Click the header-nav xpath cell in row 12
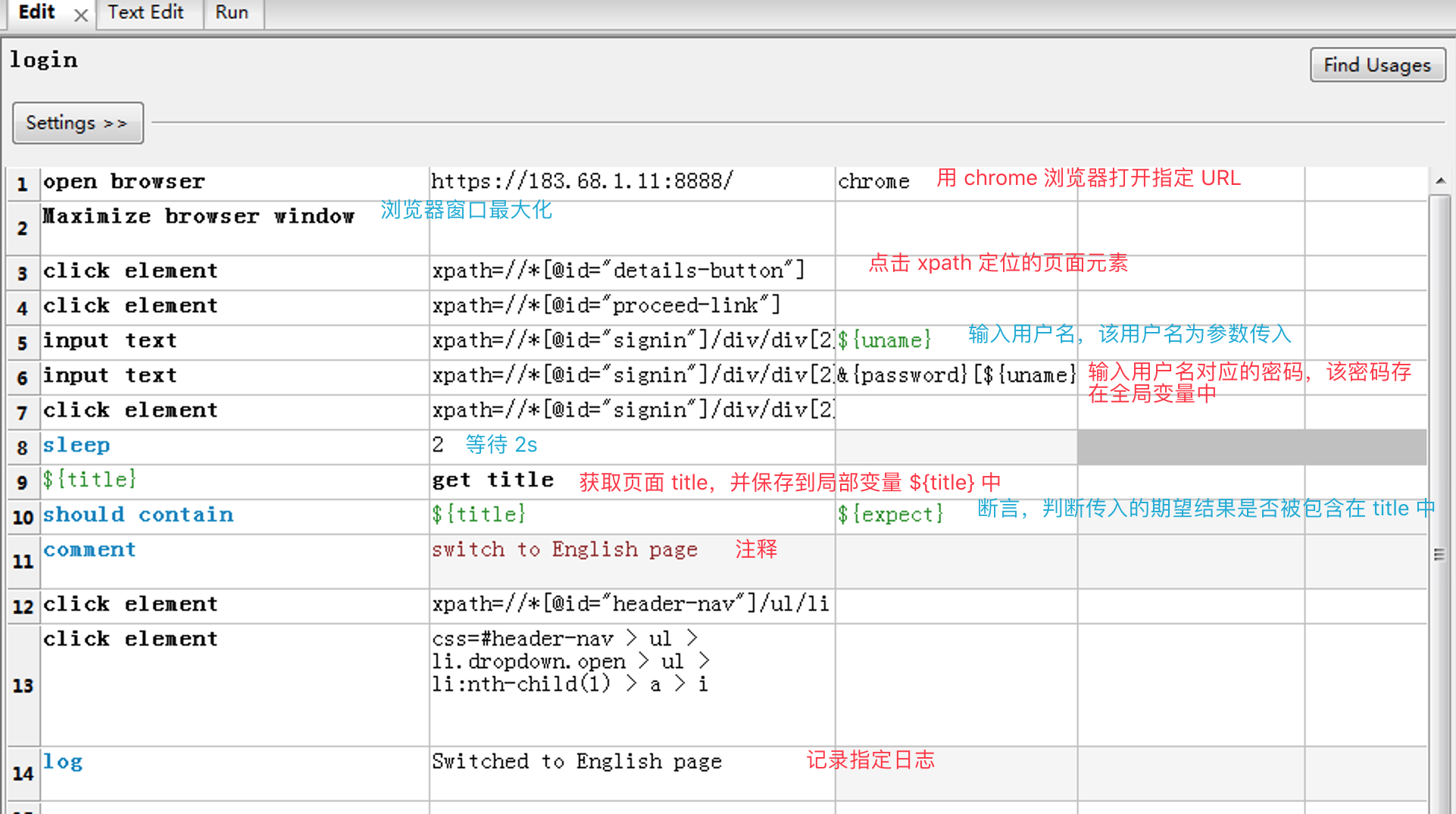Screen dimensions: 1456x814 [x=632, y=606]
